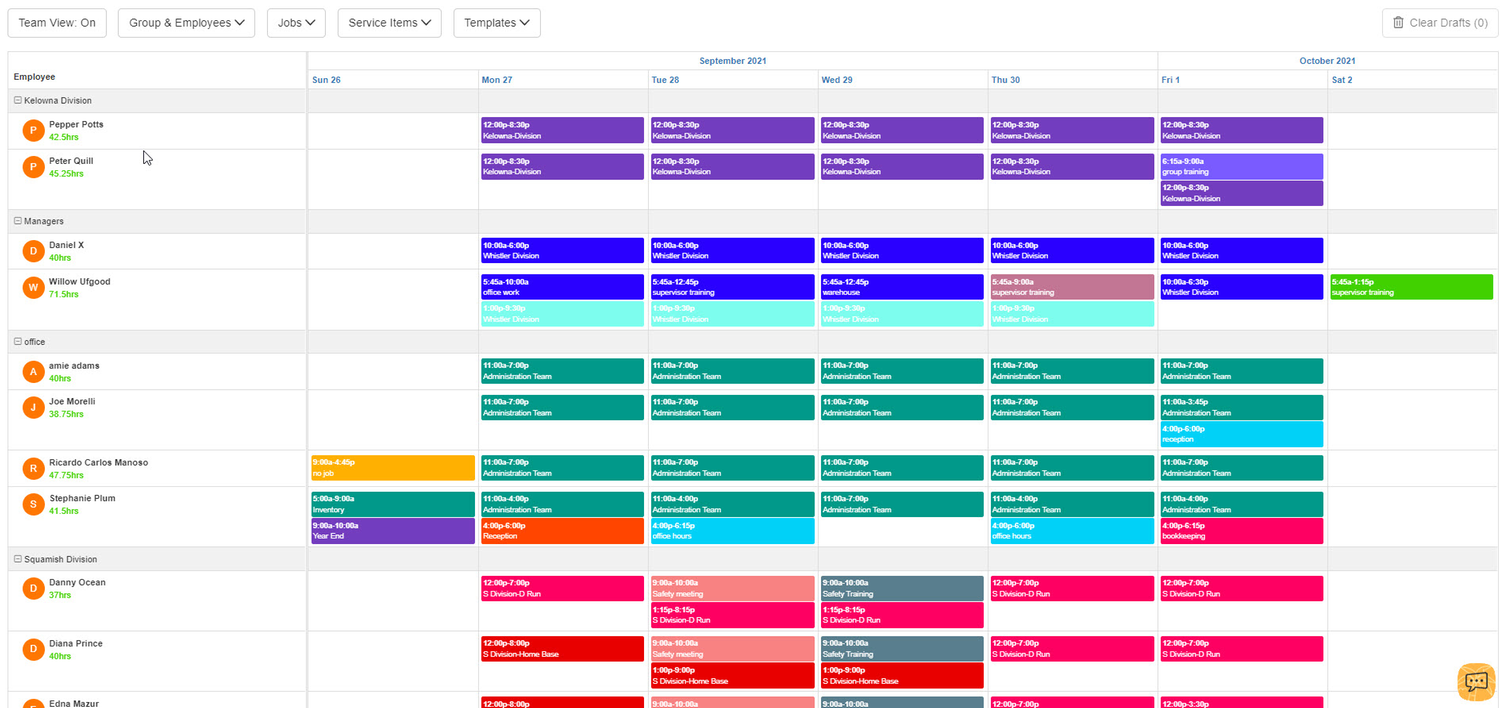Open the Templates dropdown
This screenshot has height=708, width=1500.
(x=497, y=23)
